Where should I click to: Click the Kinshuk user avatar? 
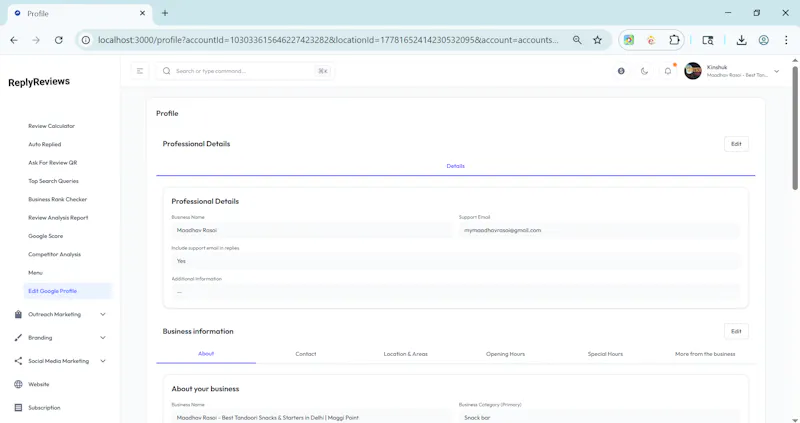click(693, 71)
